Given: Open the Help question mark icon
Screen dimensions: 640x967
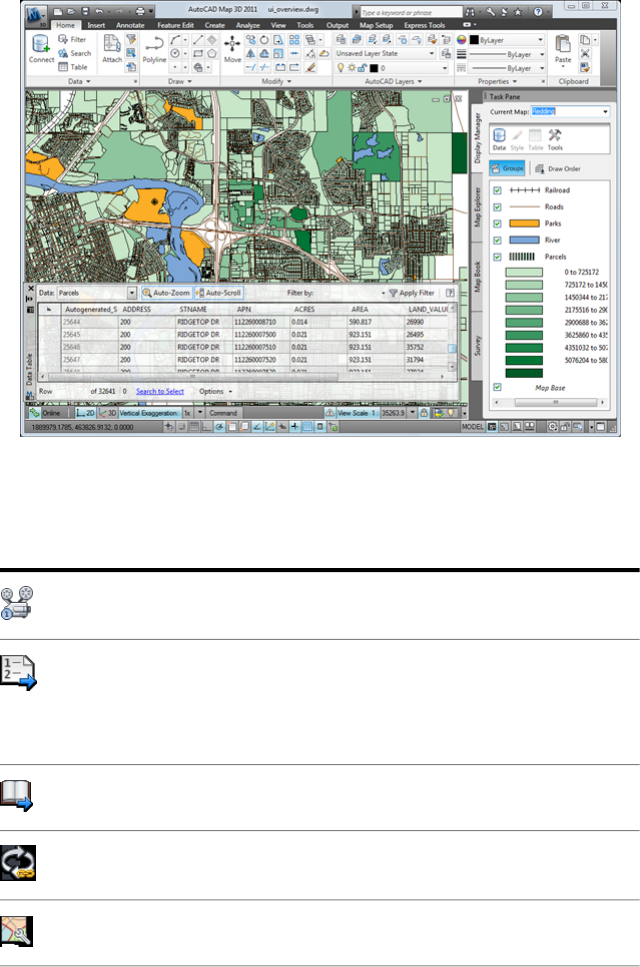Looking at the screenshot, I should (538, 12).
